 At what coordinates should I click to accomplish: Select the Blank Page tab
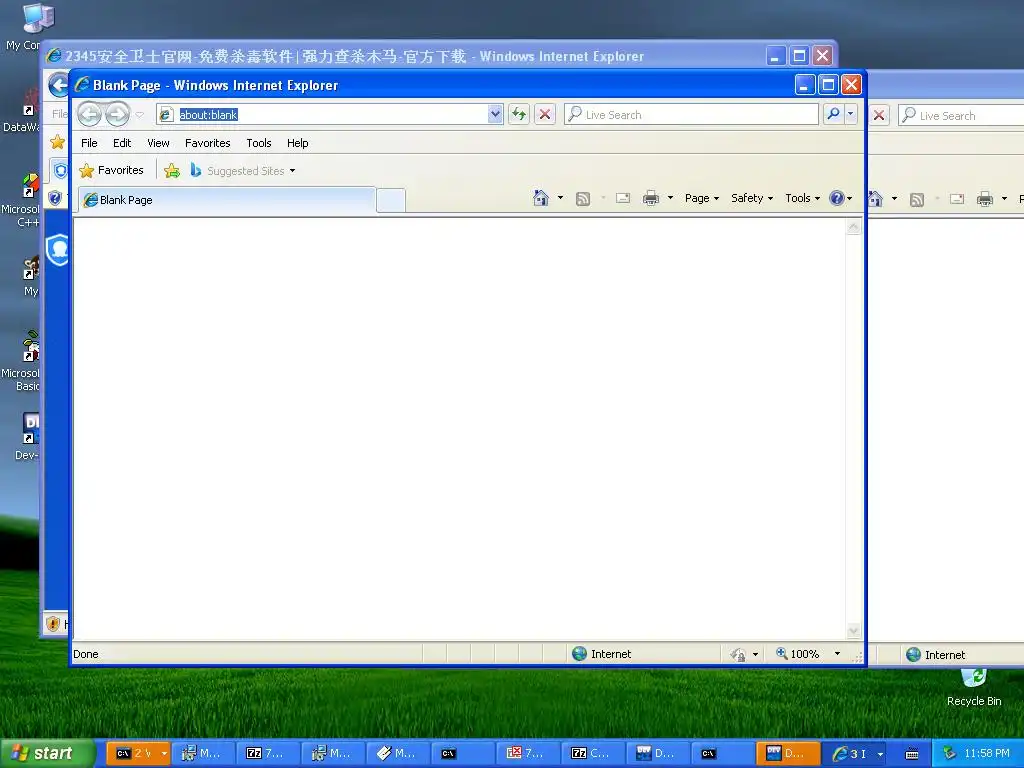227,200
